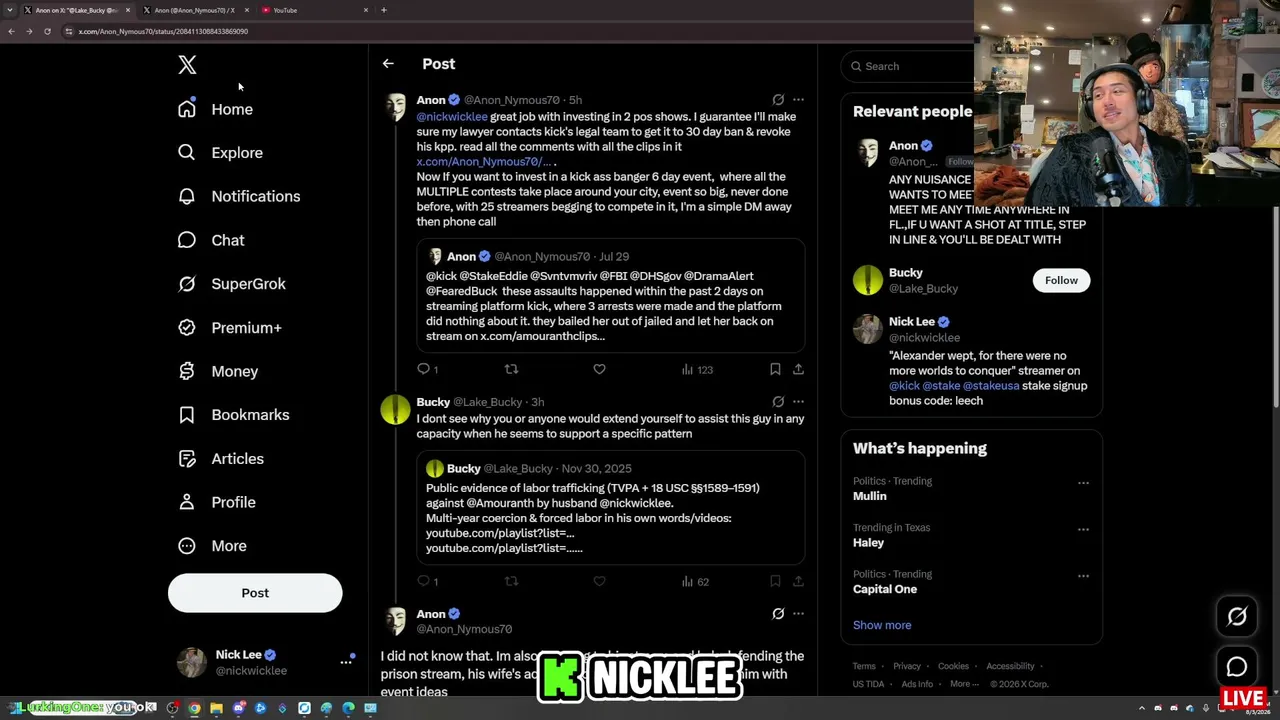Open more options for Mullin trend
The image size is (1280, 720).
(1083, 483)
